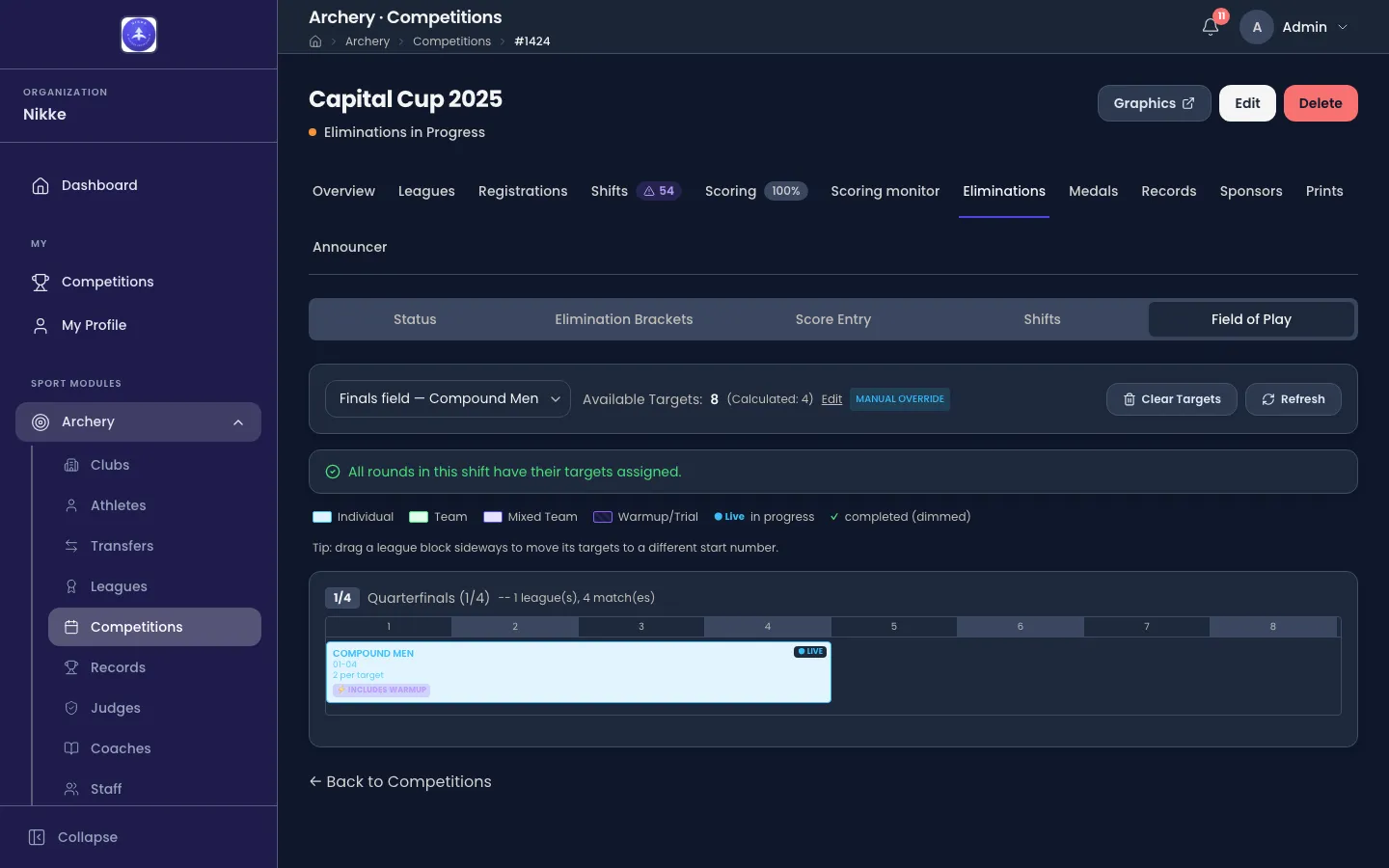1389x868 pixels.
Task: Select the Elimination Brackets sub-tab
Action: [x=623, y=319]
